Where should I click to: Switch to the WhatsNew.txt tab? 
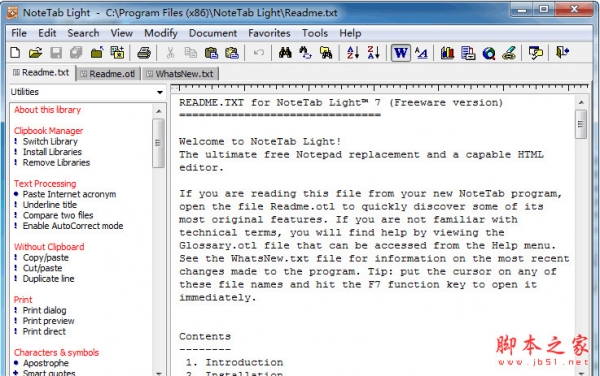180,73
